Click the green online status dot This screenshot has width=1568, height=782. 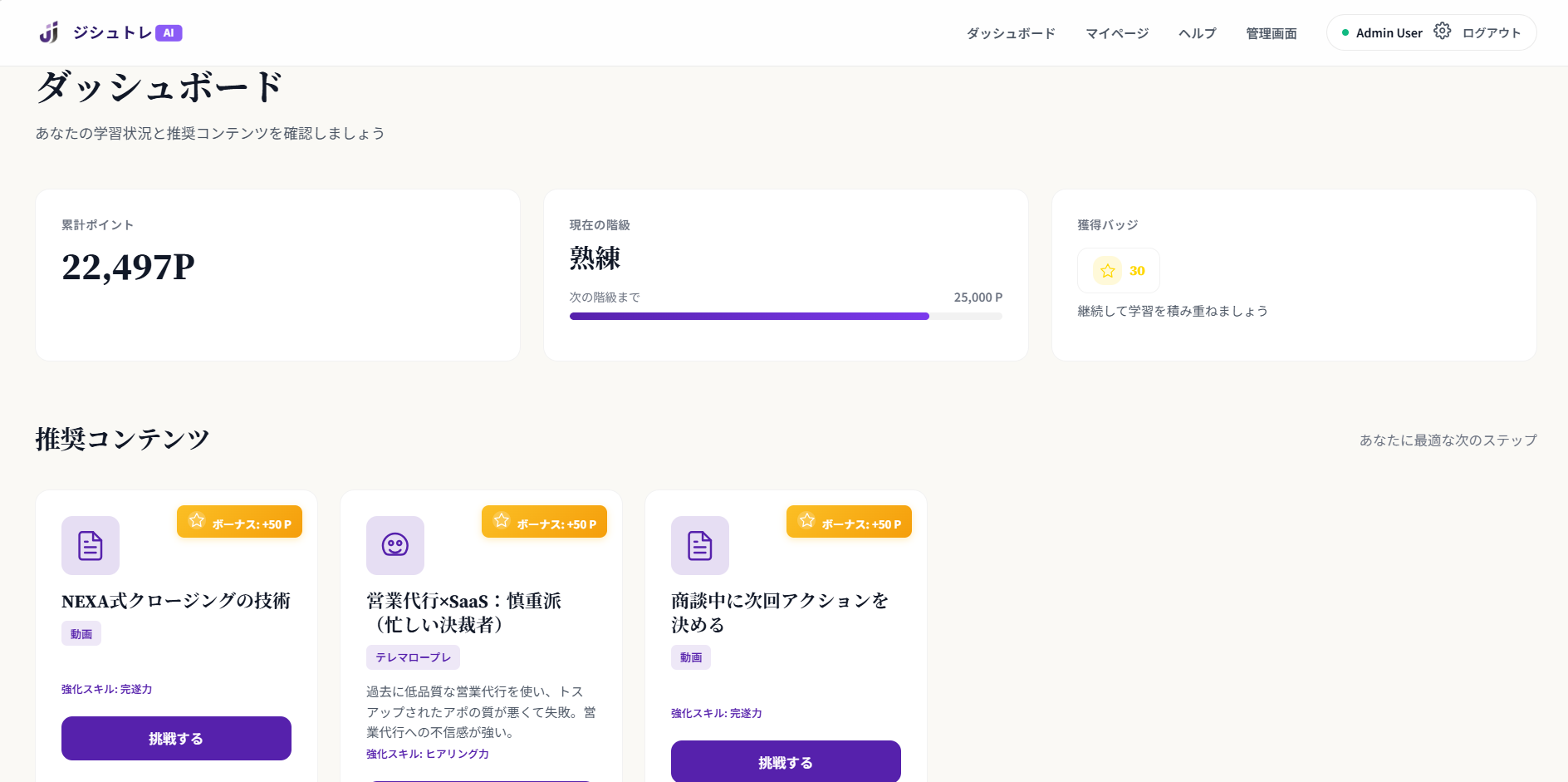coord(1345,32)
